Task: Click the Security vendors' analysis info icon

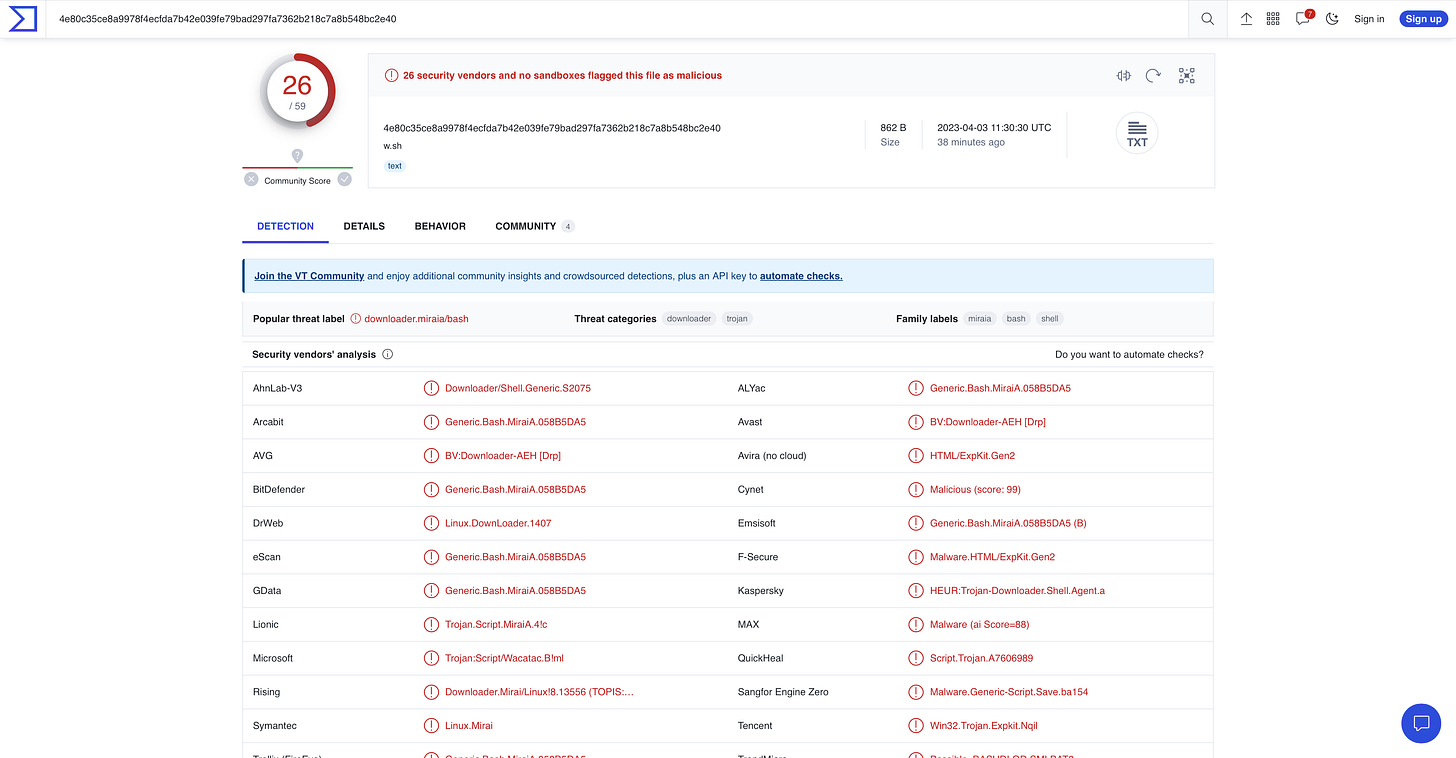Action: tap(388, 354)
